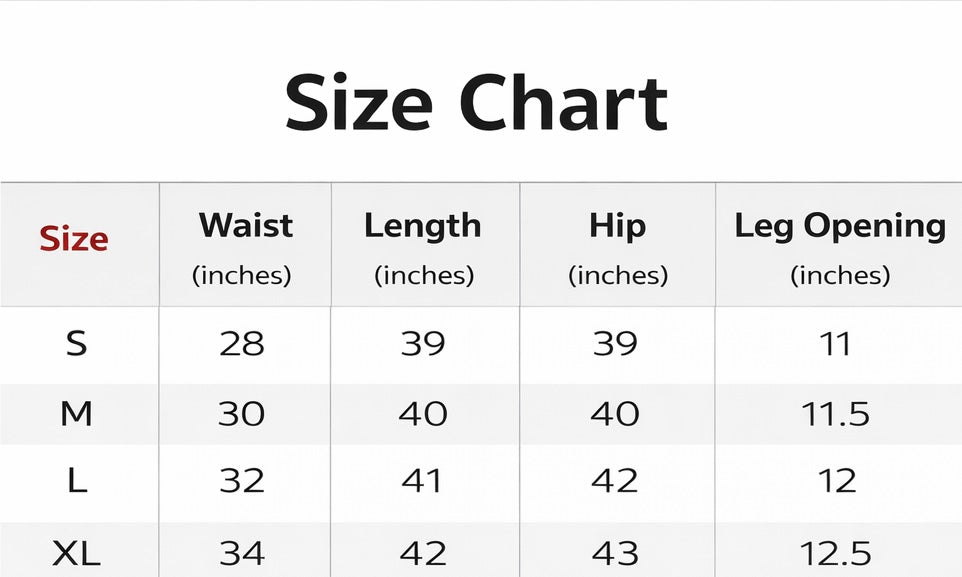Click the Leg Opening column header
This screenshot has width=962, height=577.
(x=839, y=227)
